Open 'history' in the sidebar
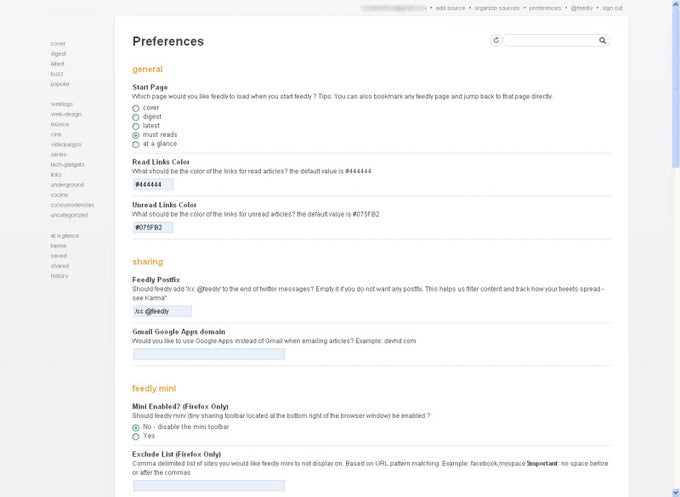 coord(60,275)
